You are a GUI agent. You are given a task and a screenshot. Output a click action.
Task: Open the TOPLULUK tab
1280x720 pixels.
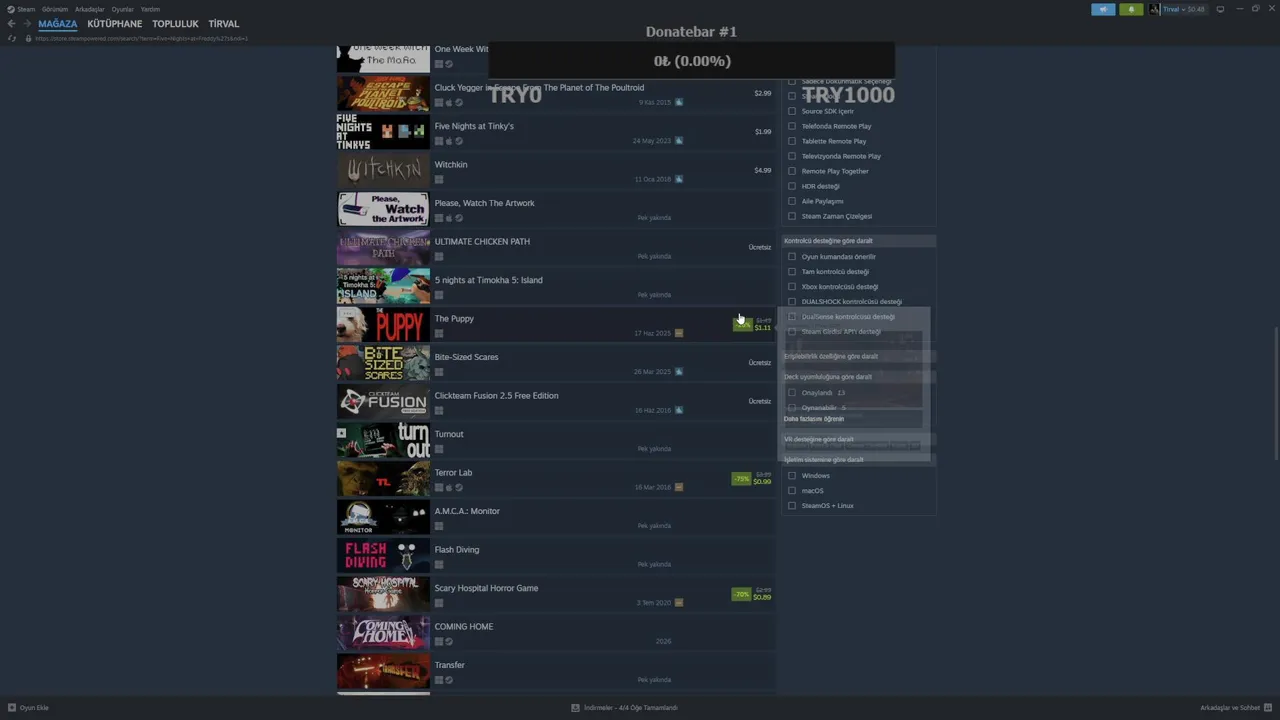tap(175, 24)
